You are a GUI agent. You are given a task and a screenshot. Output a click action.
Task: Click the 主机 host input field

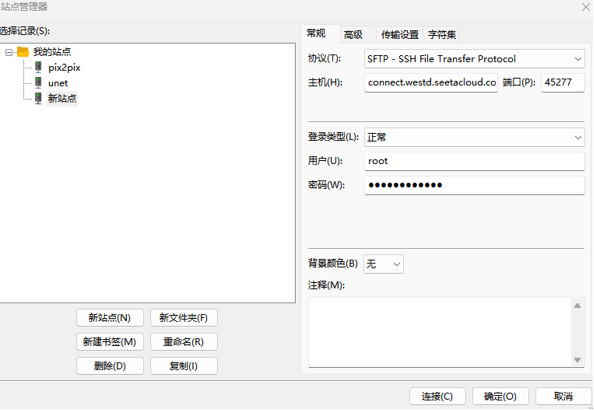coord(431,83)
